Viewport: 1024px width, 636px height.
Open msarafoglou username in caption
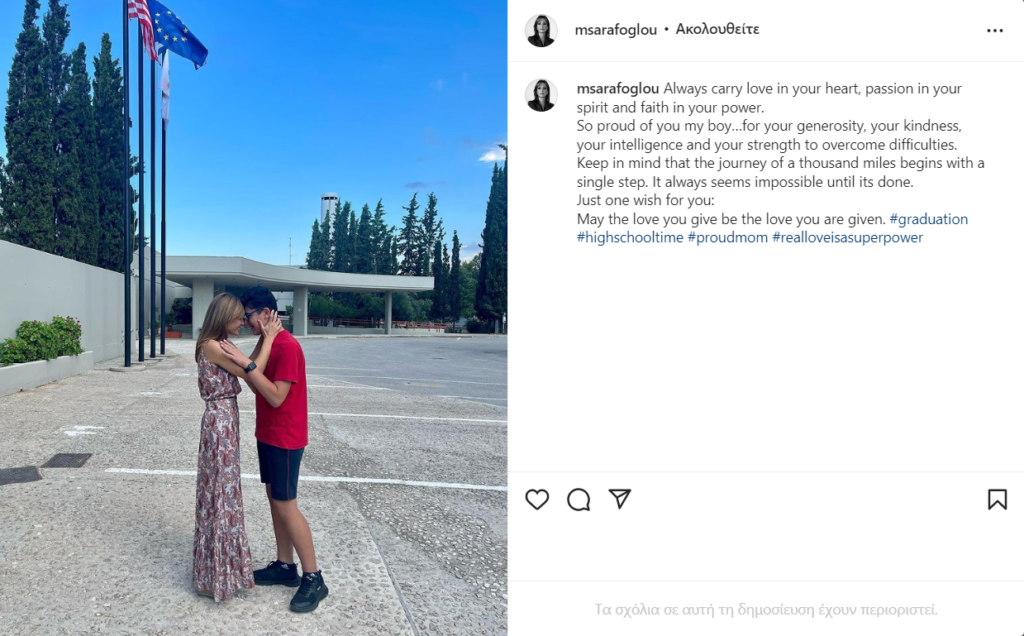(x=618, y=89)
